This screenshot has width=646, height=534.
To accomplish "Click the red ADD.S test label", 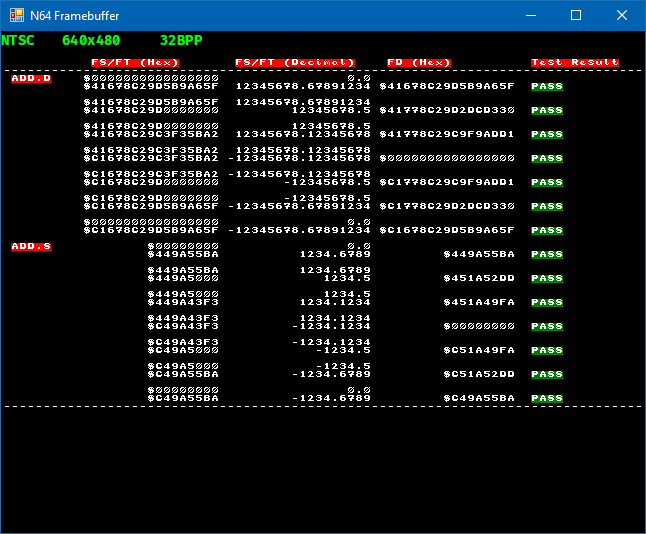I will point(31,246).
